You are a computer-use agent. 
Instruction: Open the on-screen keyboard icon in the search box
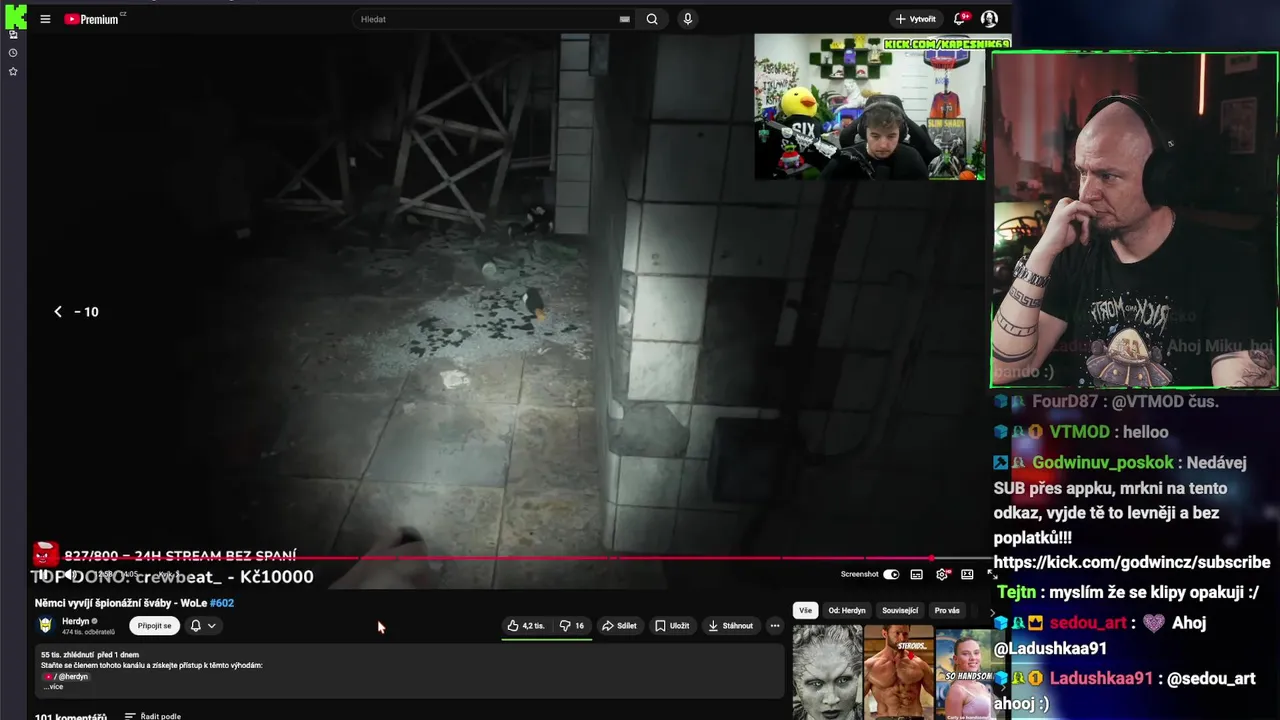(x=625, y=19)
